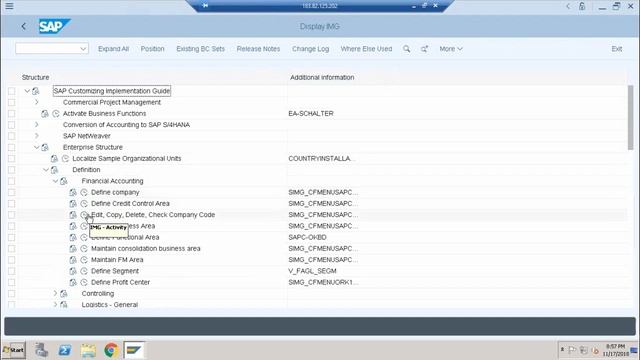
Task: Click documentation icon for Edit, Copy, Delete Company Code
Action: click(73, 215)
